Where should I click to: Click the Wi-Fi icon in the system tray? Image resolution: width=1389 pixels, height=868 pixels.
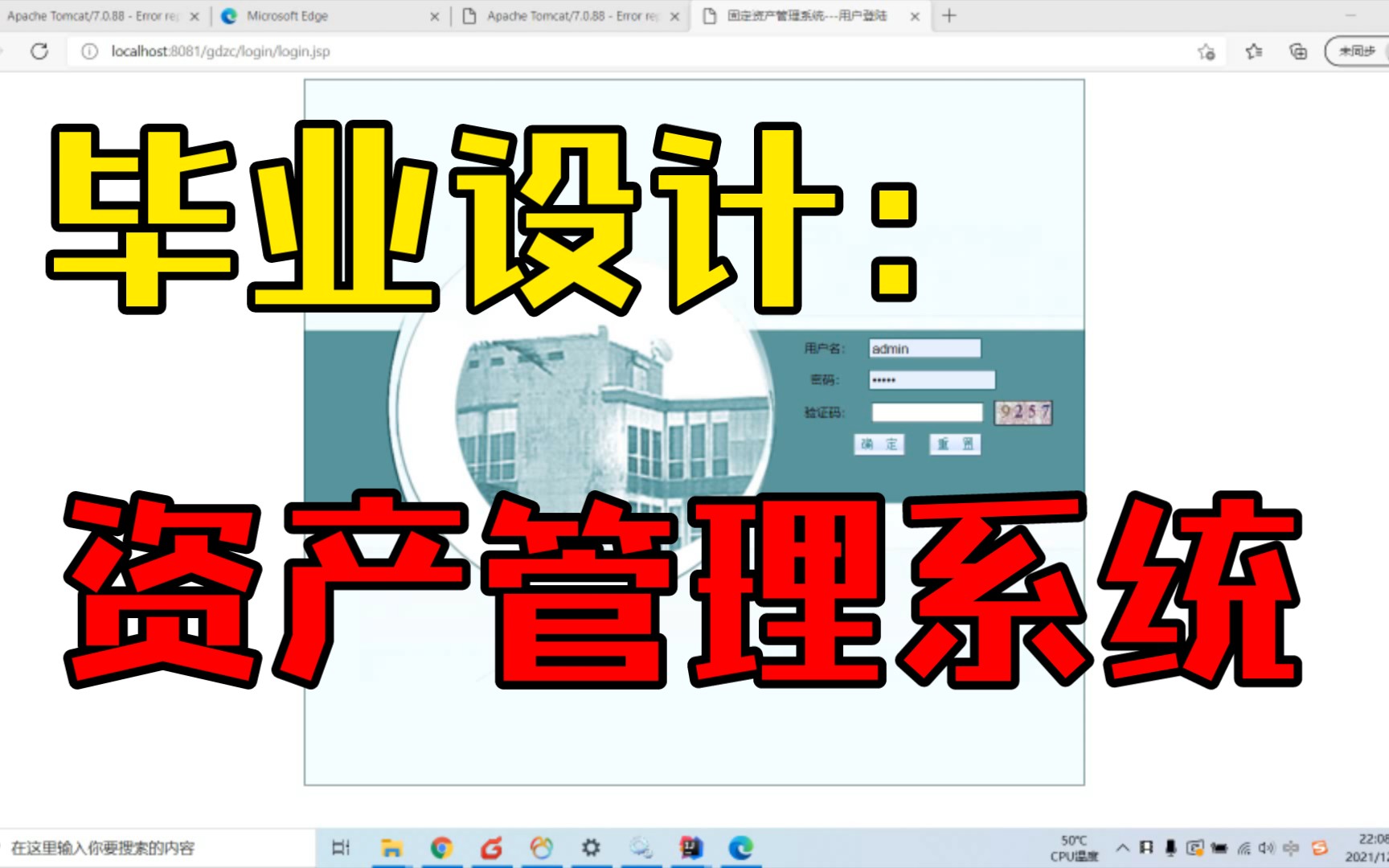point(1243,847)
